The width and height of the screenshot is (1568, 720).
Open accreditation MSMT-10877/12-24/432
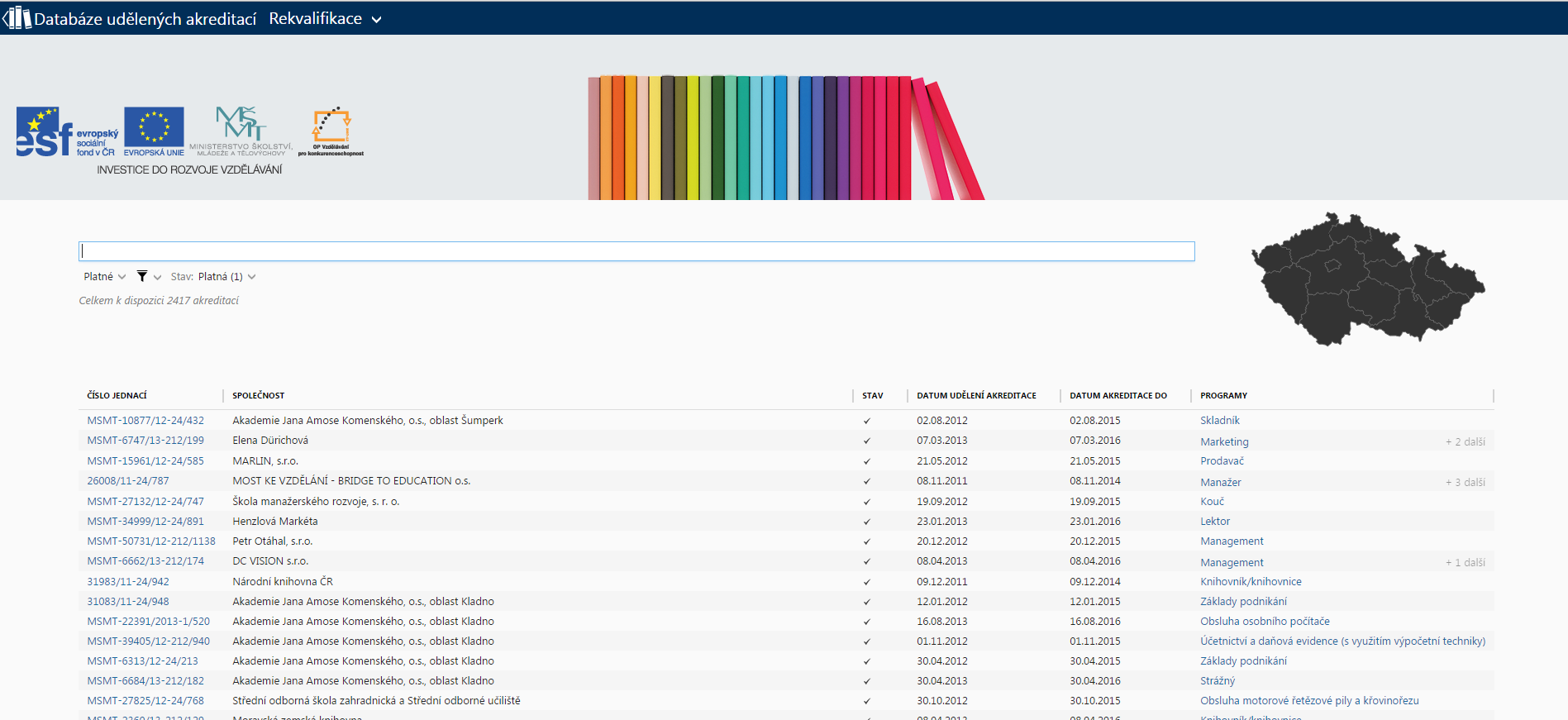145,421
